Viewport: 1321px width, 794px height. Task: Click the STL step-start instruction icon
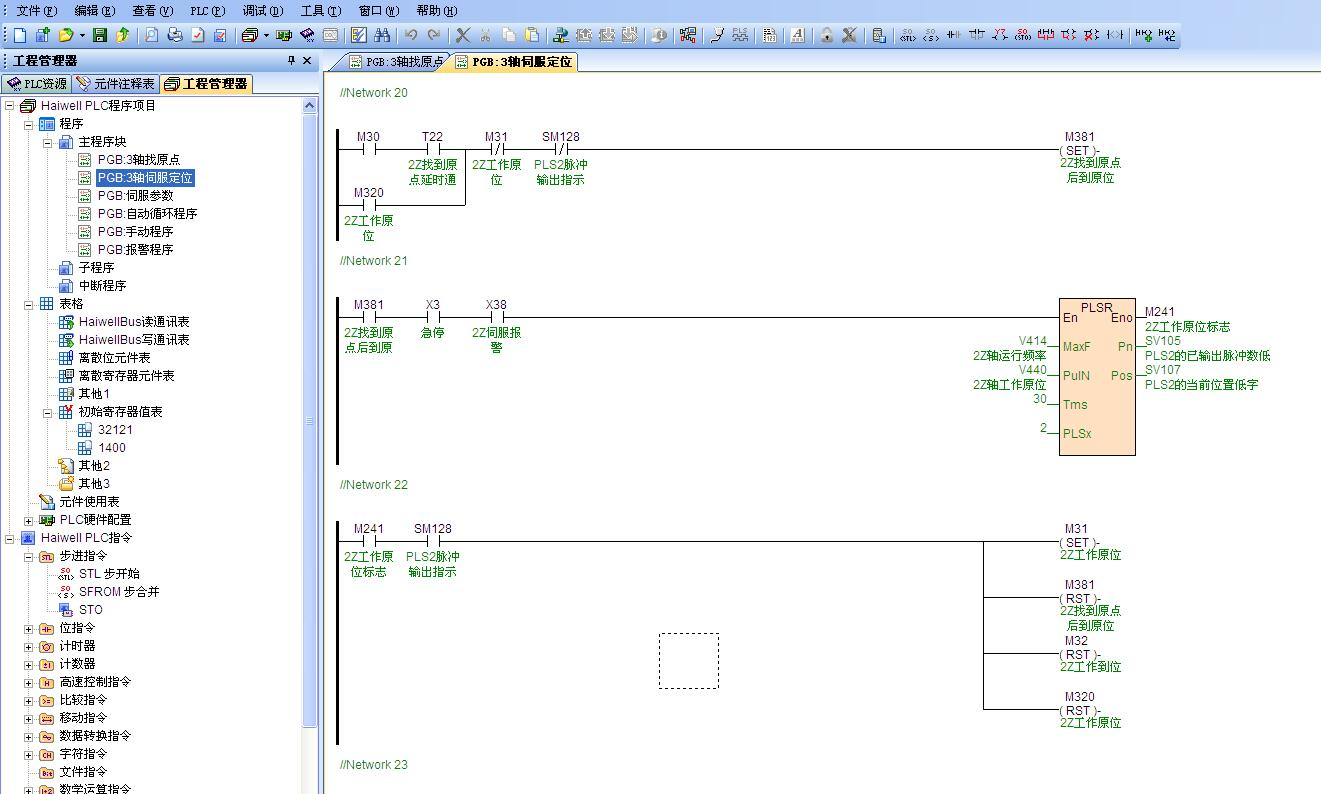click(x=66, y=574)
